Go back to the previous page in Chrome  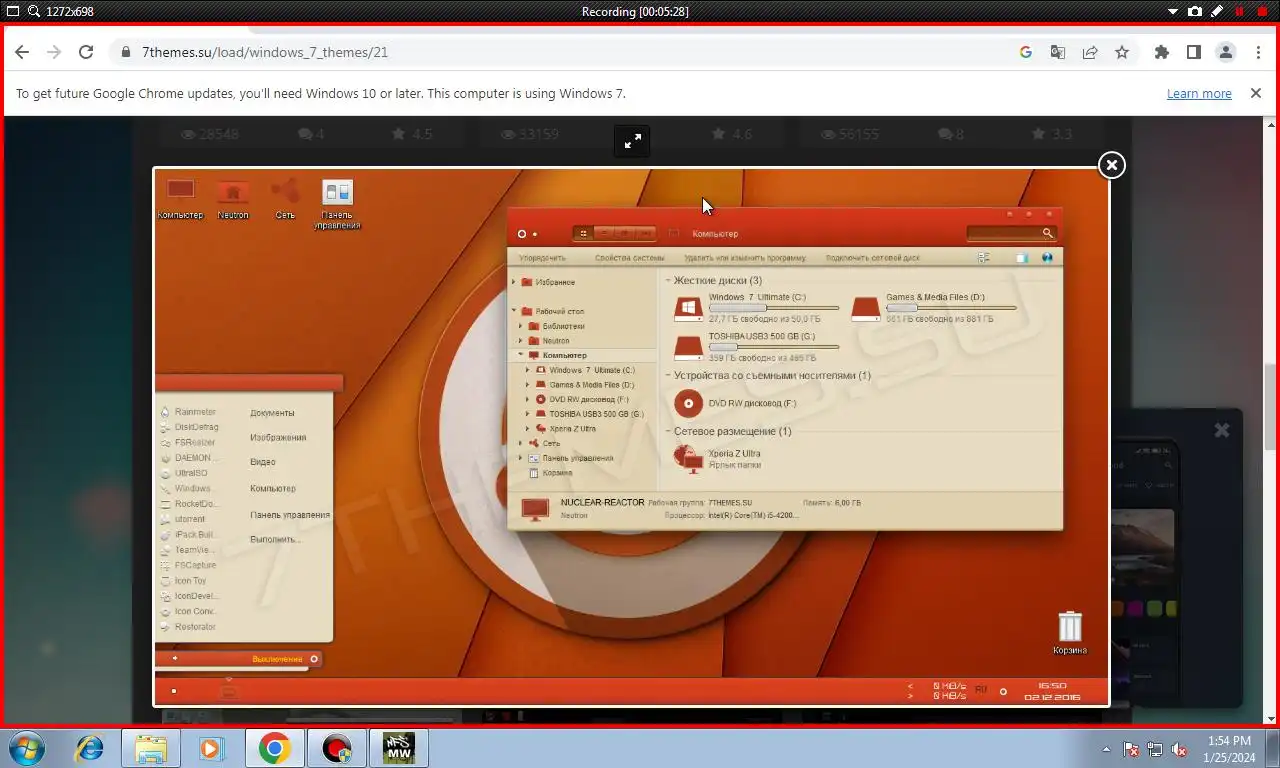tap(22, 52)
